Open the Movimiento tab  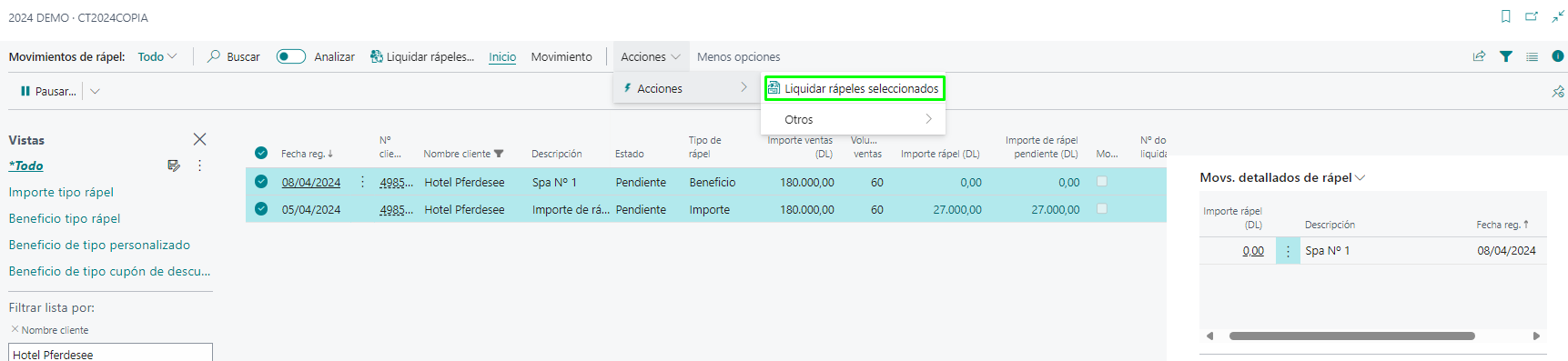561,56
